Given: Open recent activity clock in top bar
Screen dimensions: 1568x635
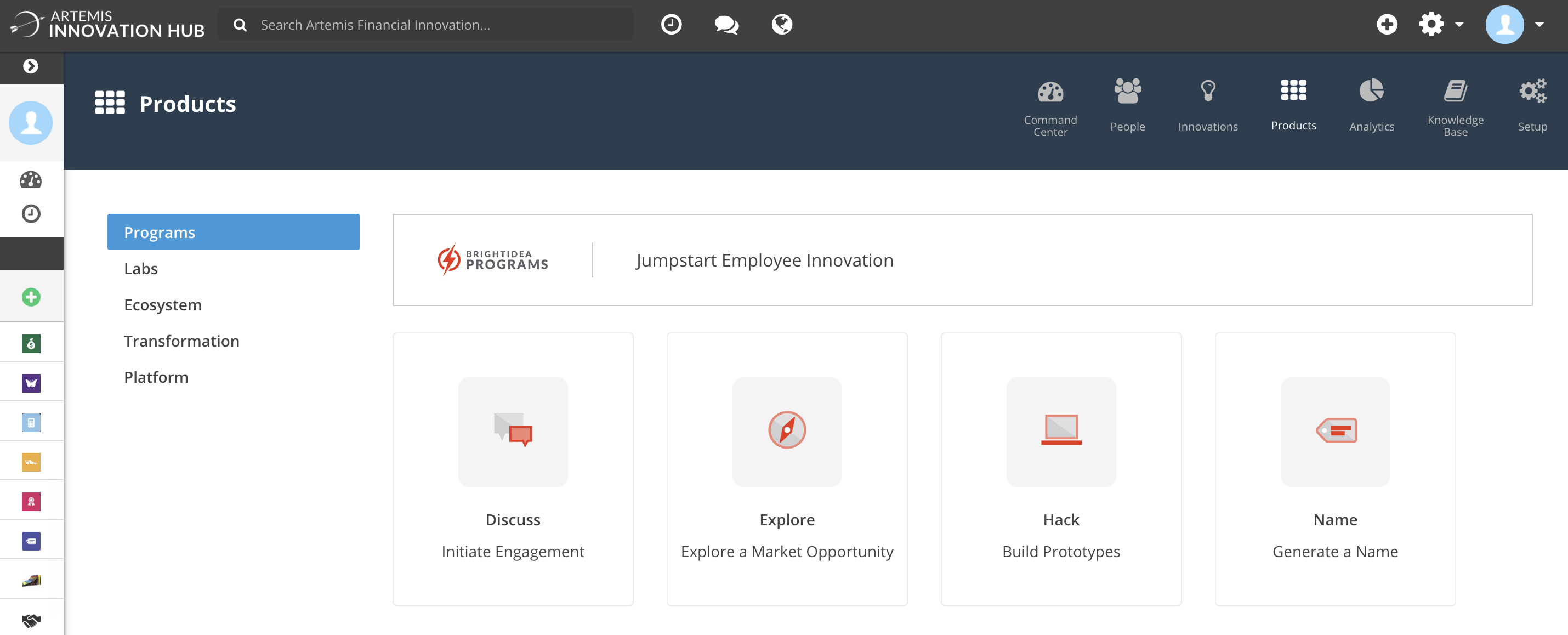Looking at the screenshot, I should (x=671, y=24).
